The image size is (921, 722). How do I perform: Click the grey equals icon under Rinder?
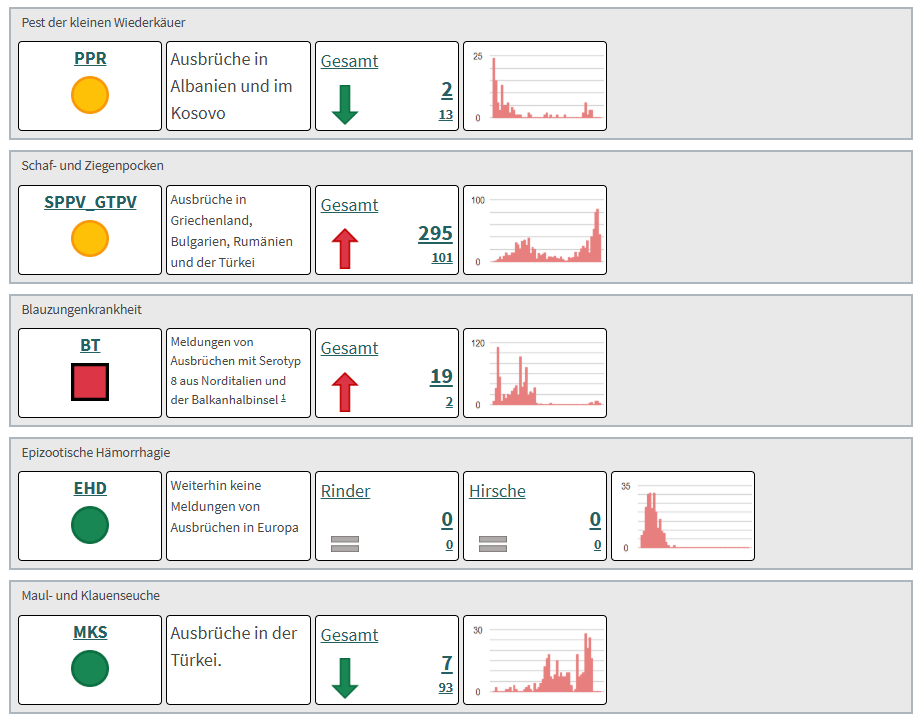click(x=344, y=544)
